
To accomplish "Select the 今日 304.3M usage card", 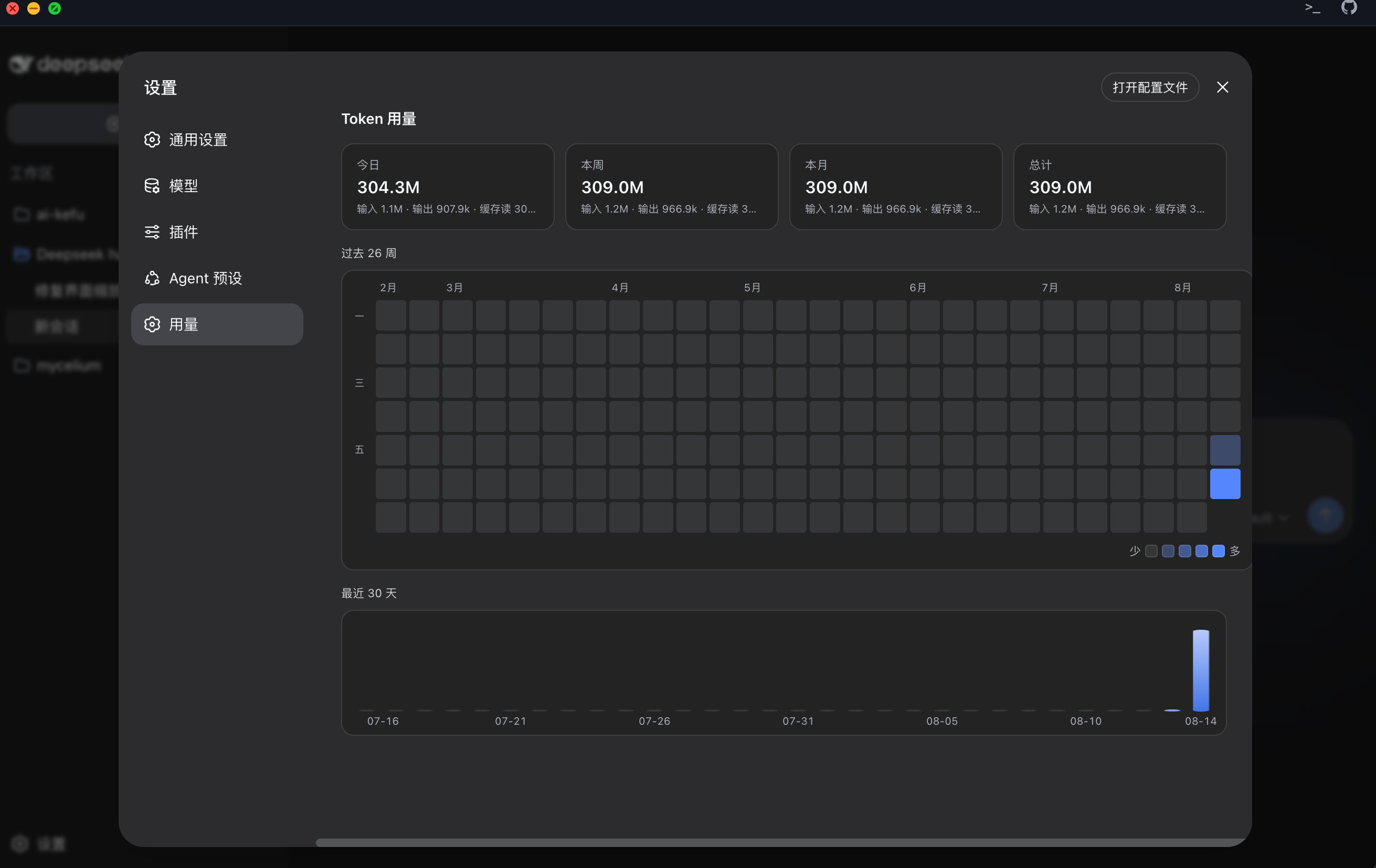I will click(448, 187).
